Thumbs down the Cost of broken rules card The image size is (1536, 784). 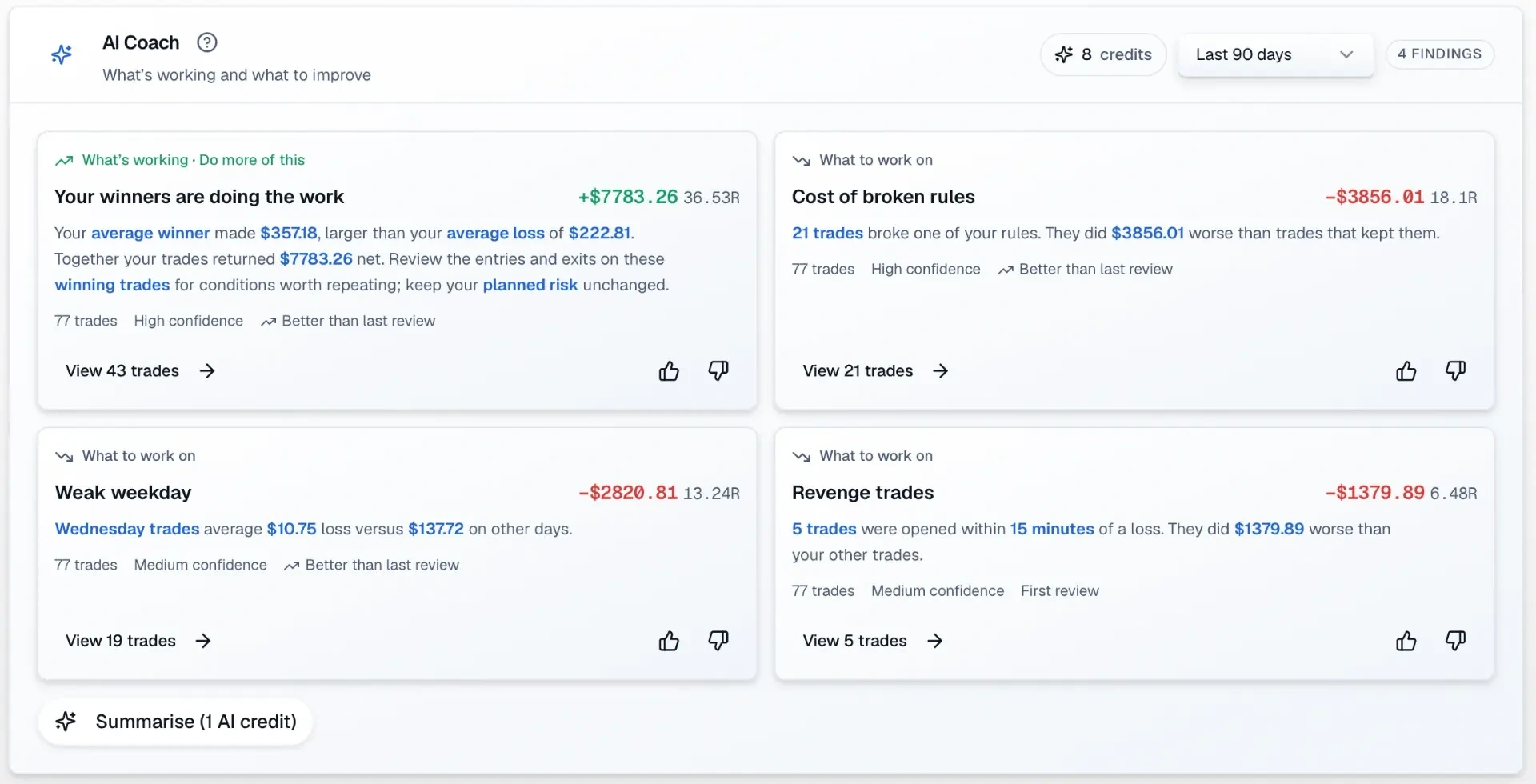point(1455,371)
